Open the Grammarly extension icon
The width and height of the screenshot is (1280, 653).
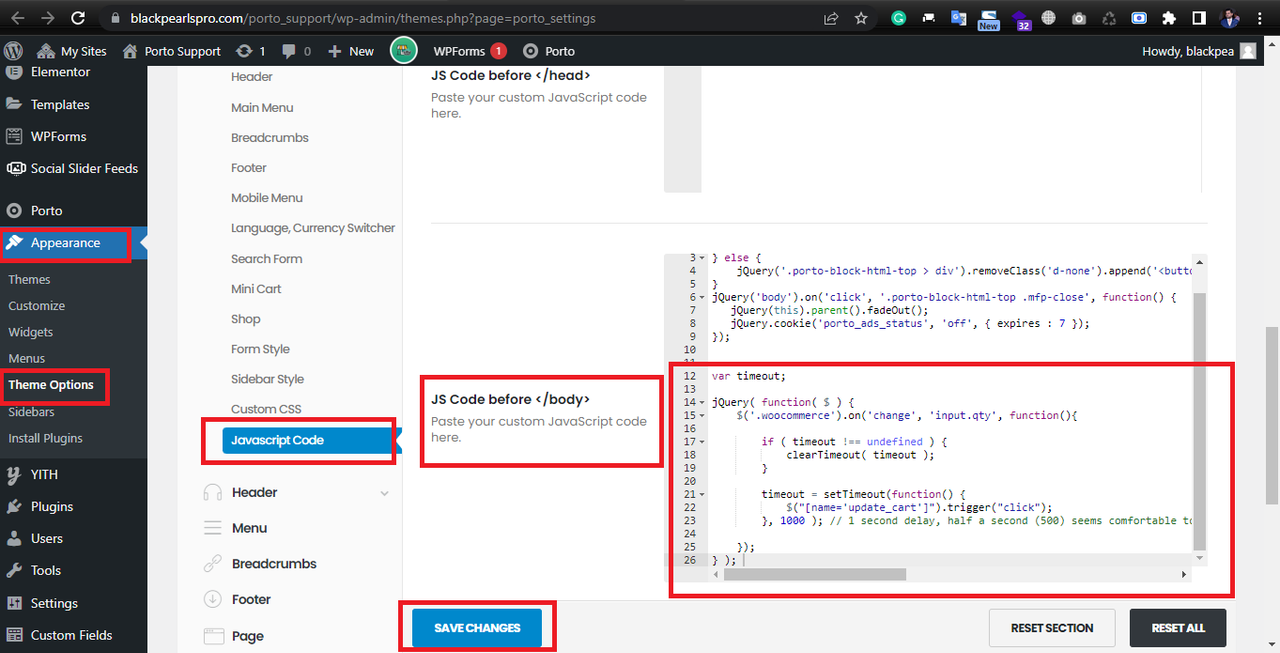coord(899,18)
